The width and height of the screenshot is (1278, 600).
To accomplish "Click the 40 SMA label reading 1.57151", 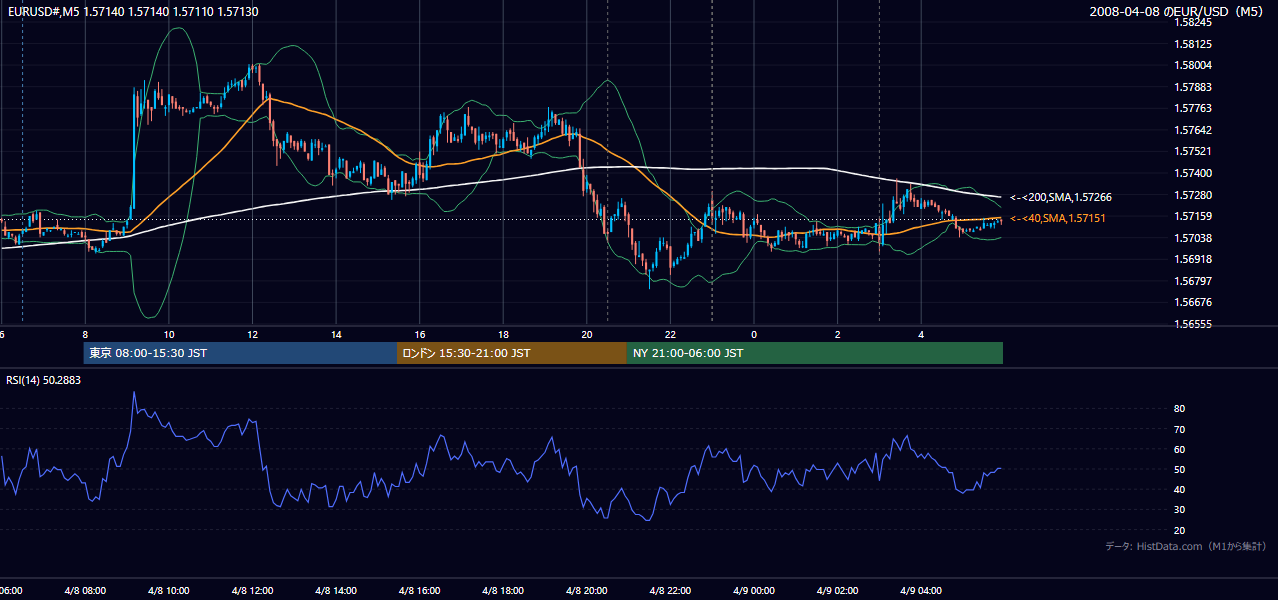I will 1057,218.
